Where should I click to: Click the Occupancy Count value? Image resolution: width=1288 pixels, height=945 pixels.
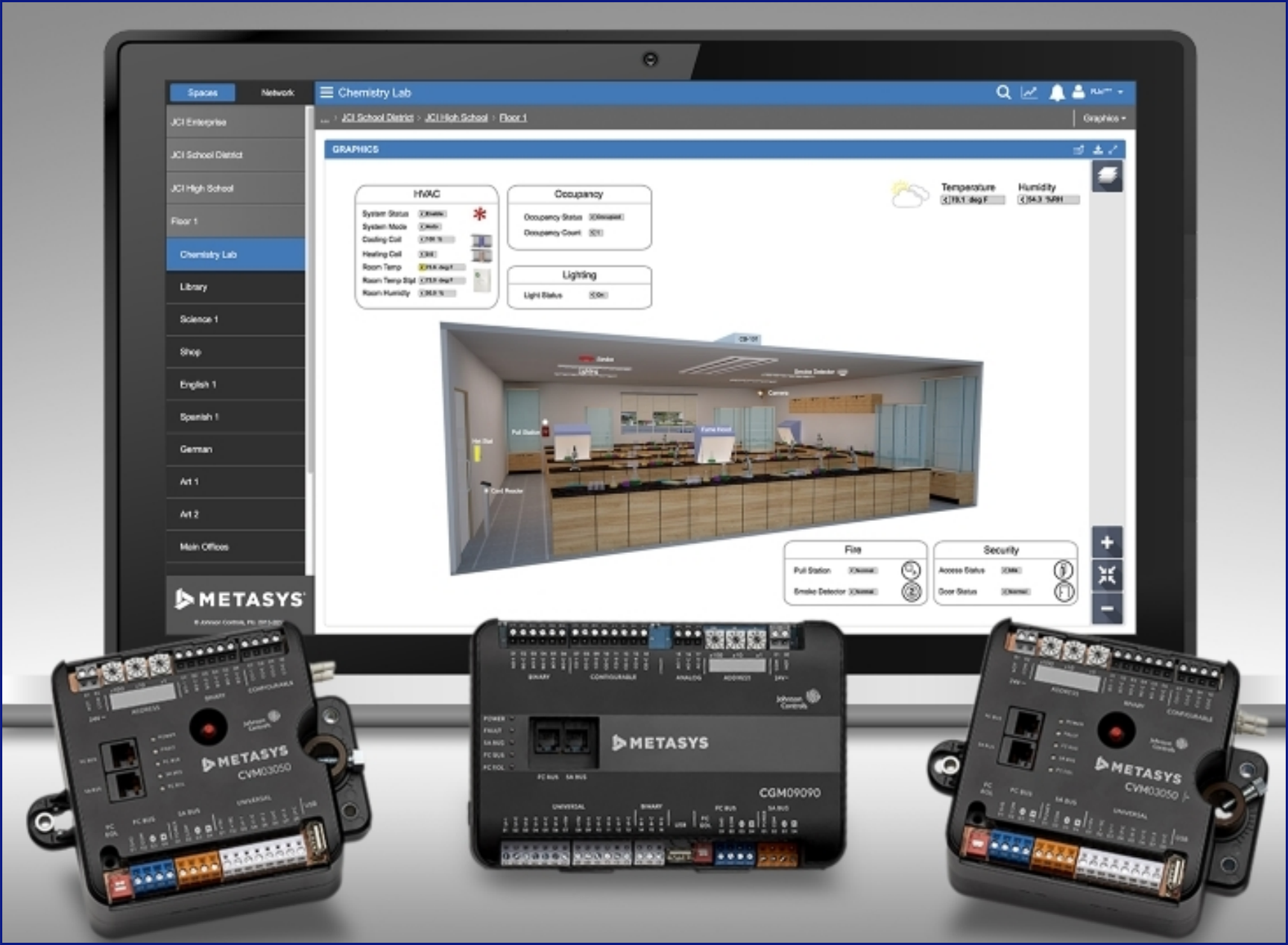tap(596, 233)
